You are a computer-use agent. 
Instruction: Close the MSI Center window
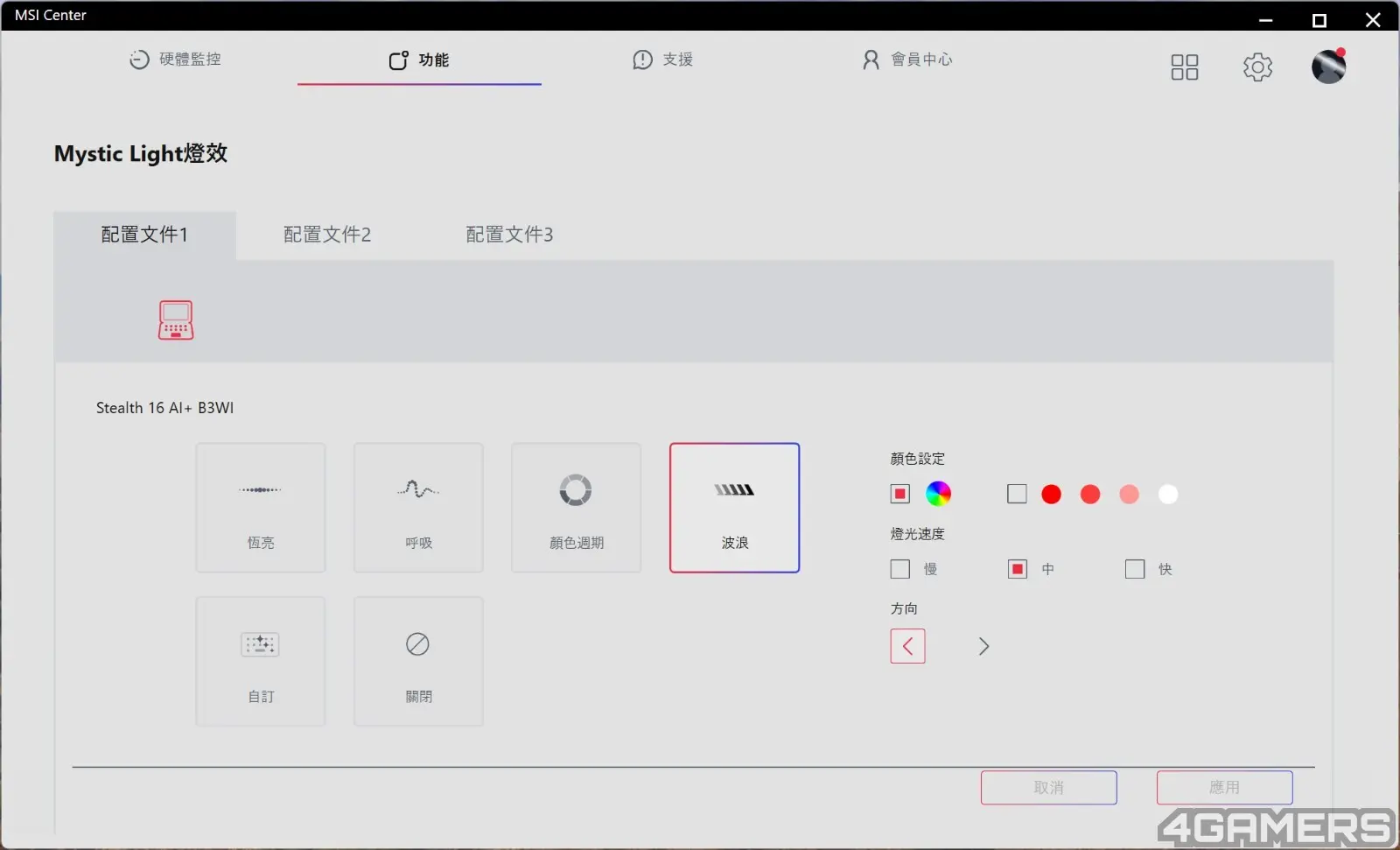[1373, 19]
